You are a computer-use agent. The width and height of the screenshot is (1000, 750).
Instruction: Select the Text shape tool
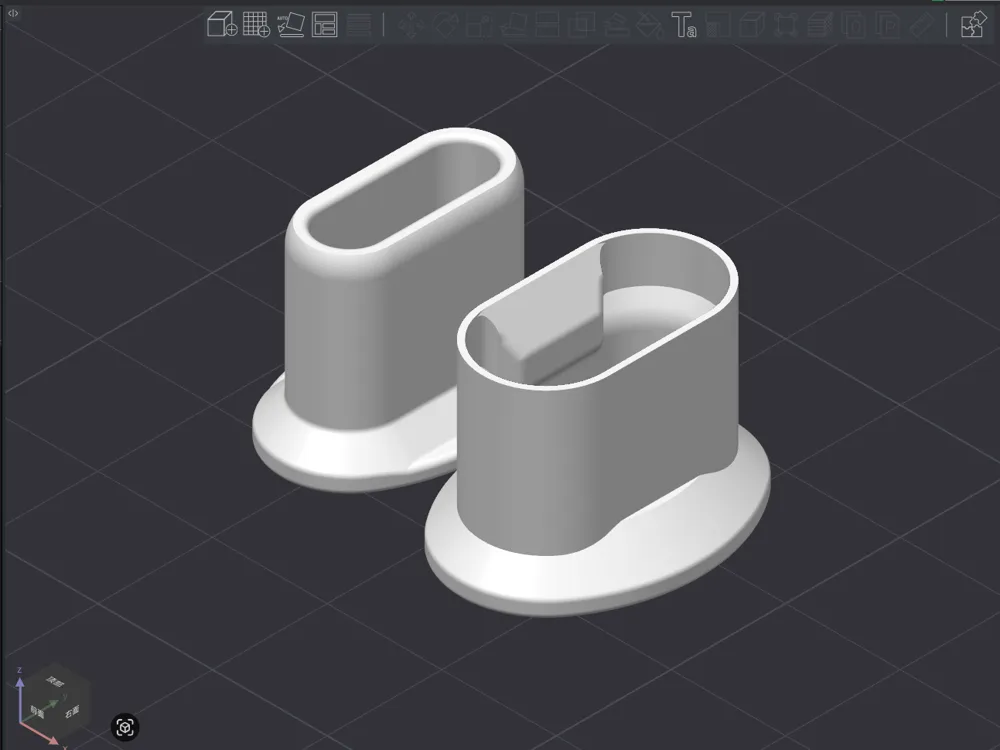(x=684, y=24)
